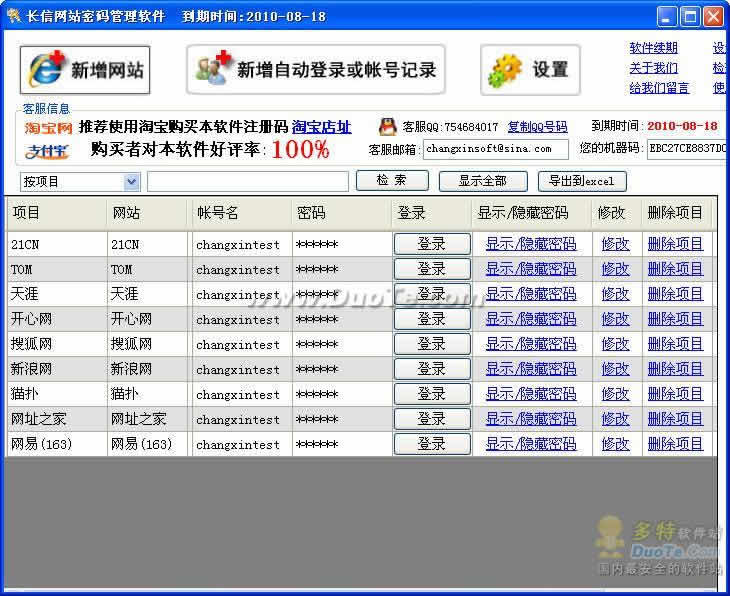Screen dimensions: 730x596
Task: Toggle 显示/隐藏密码 for 天涯 row
Action: pyautogui.click(x=531, y=294)
